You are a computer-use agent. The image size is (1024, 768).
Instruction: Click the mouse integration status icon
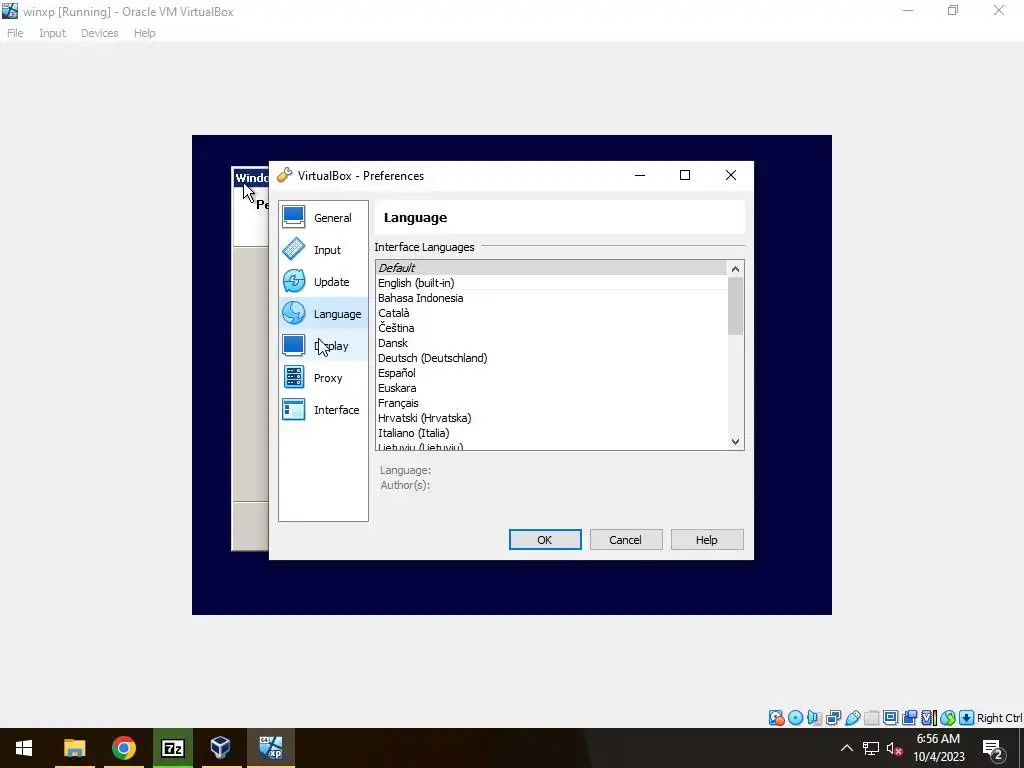(x=948, y=718)
